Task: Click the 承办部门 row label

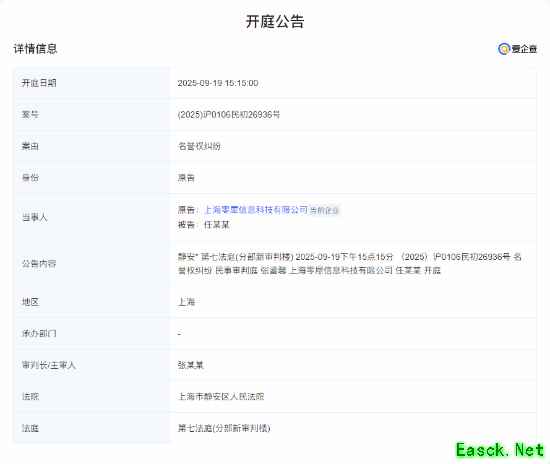Action: click(39, 334)
